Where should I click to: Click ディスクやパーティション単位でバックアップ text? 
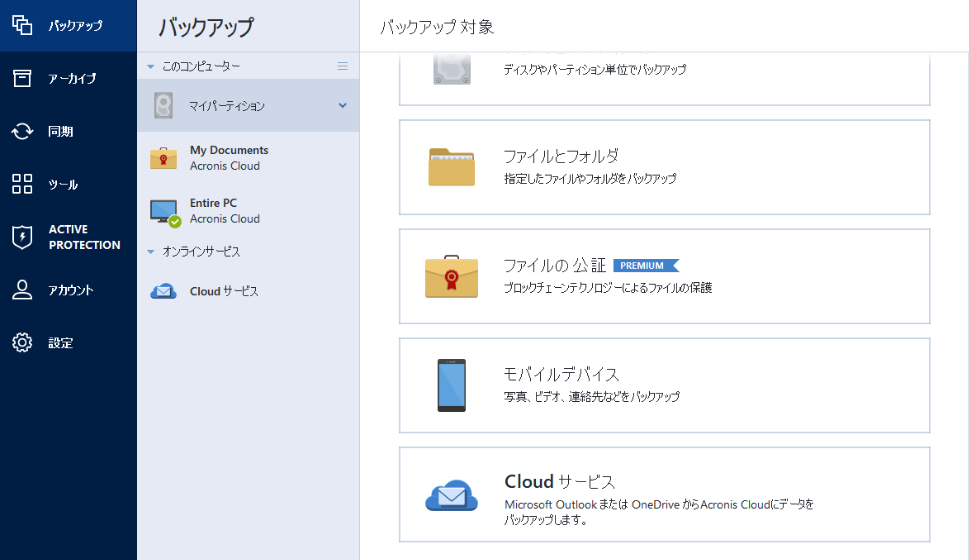[x=595, y=70]
